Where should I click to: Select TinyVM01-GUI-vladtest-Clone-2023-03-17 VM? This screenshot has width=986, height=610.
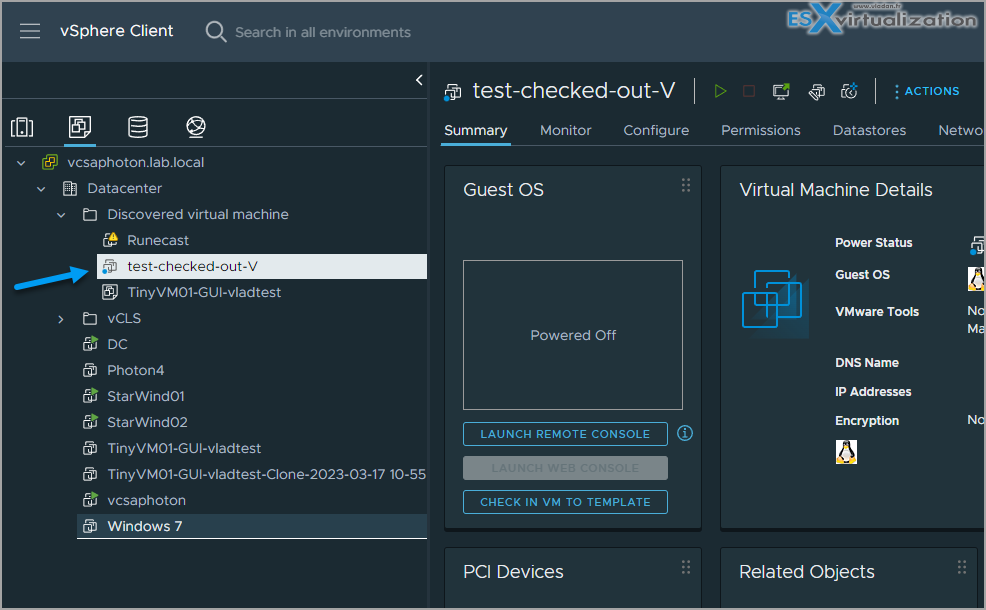[x=266, y=474]
